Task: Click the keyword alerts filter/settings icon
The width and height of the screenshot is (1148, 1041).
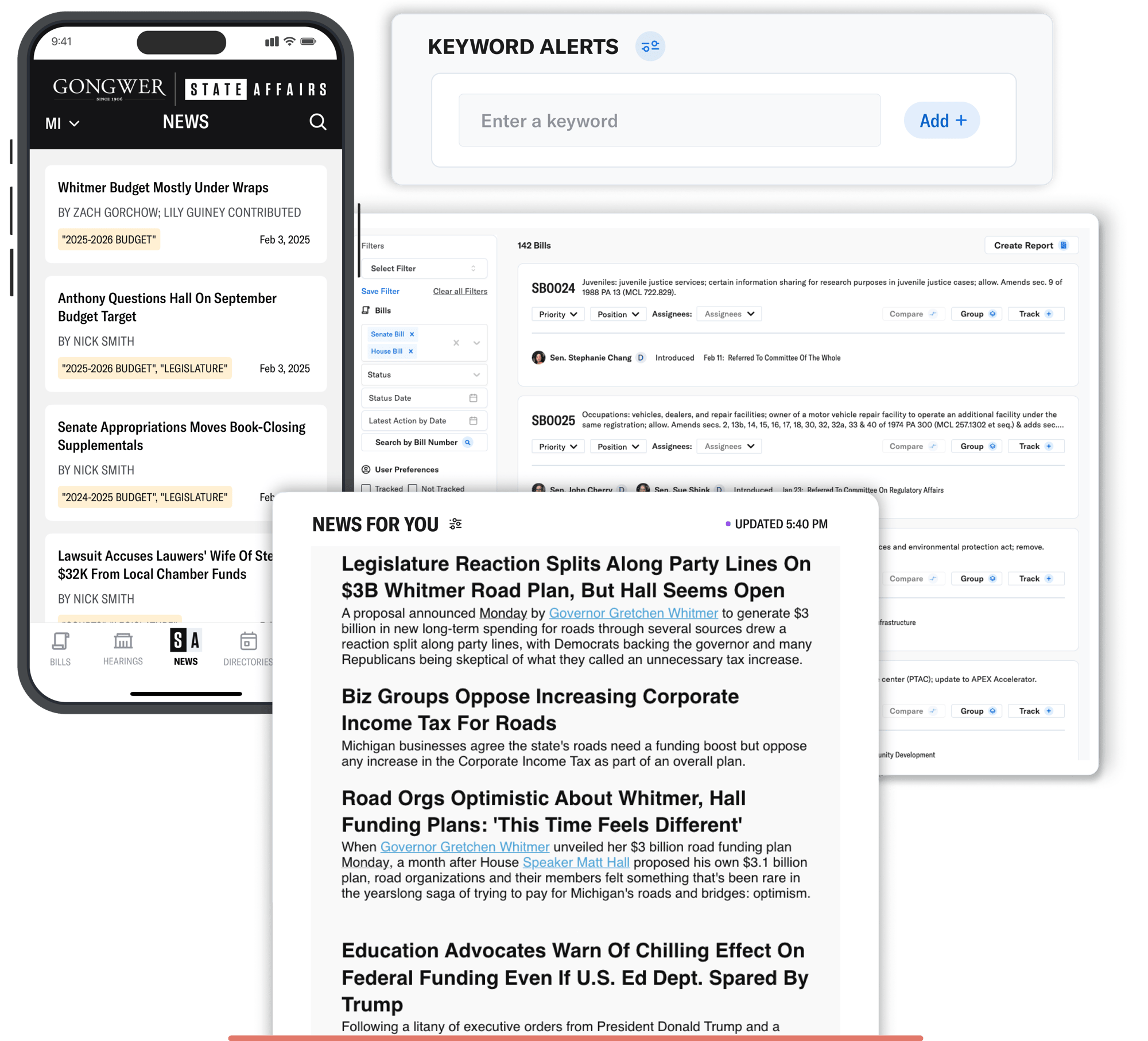Action: pos(649,47)
